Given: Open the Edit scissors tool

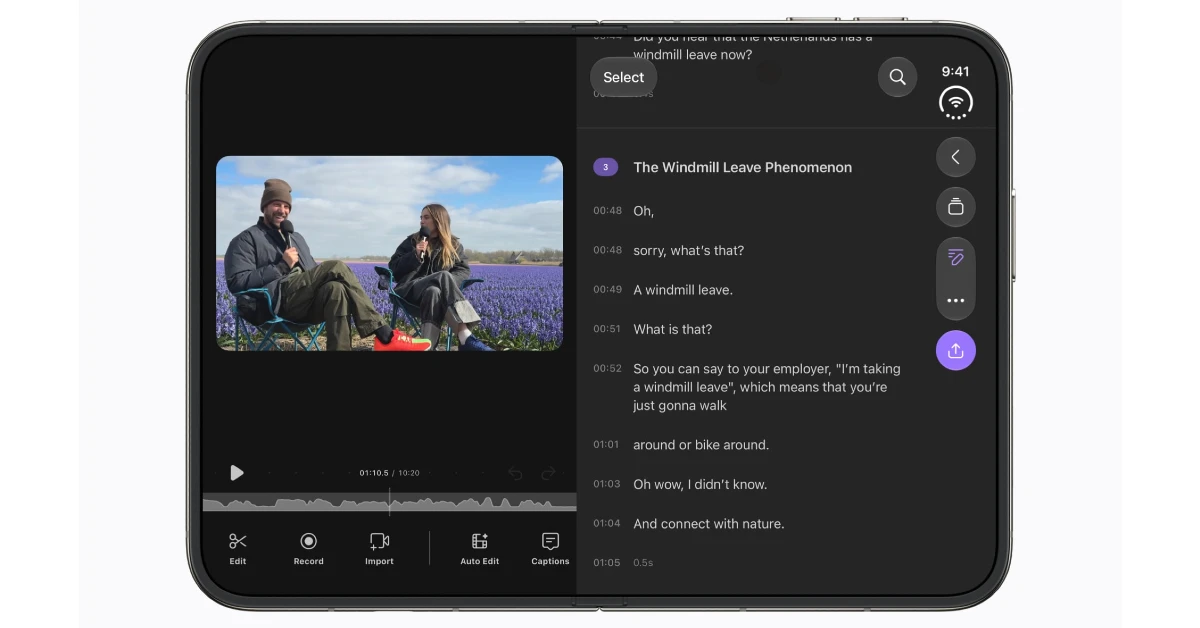Looking at the screenshot, I should (237, 548).
